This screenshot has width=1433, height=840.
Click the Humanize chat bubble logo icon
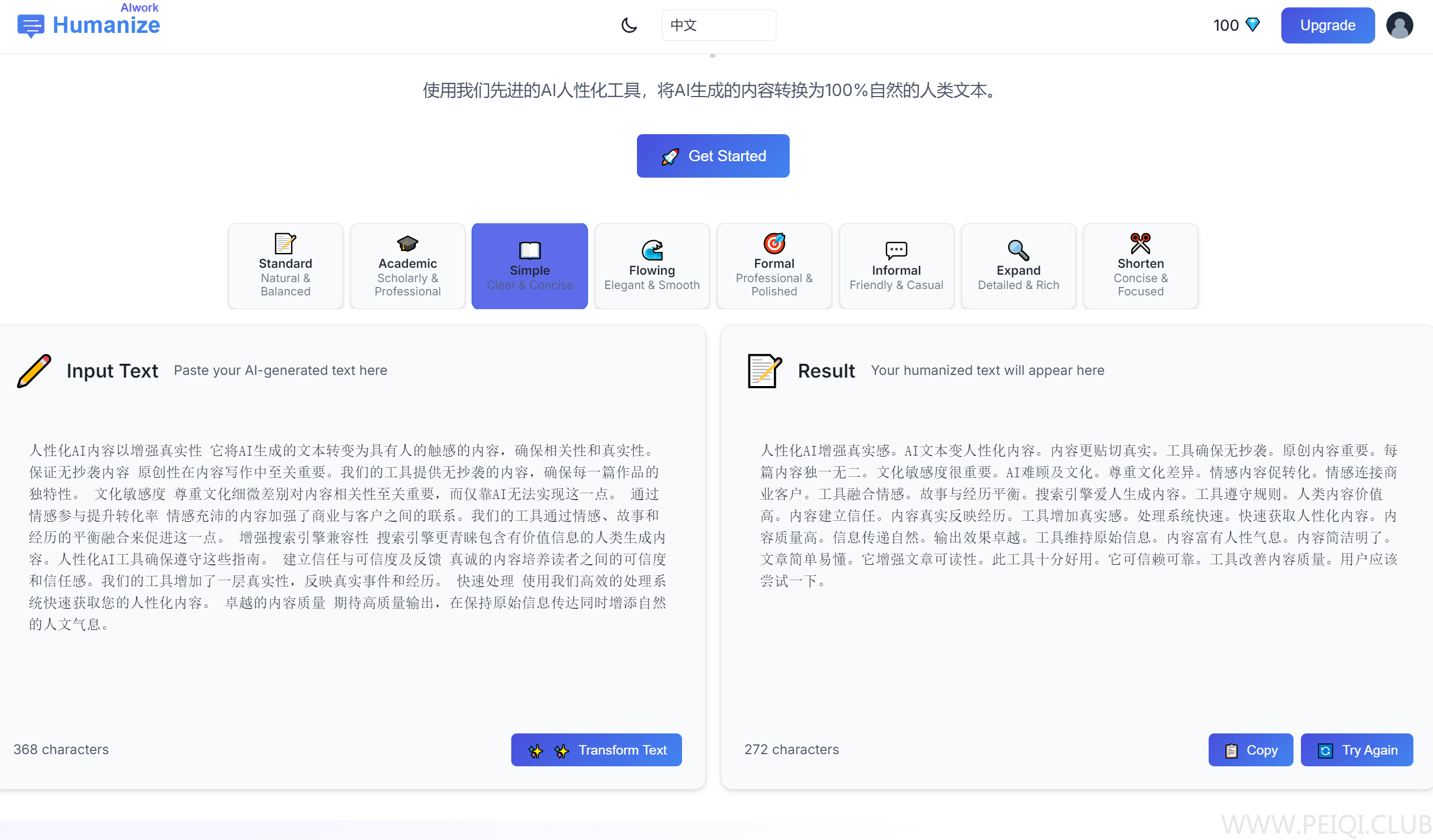[x=31, y=26]
